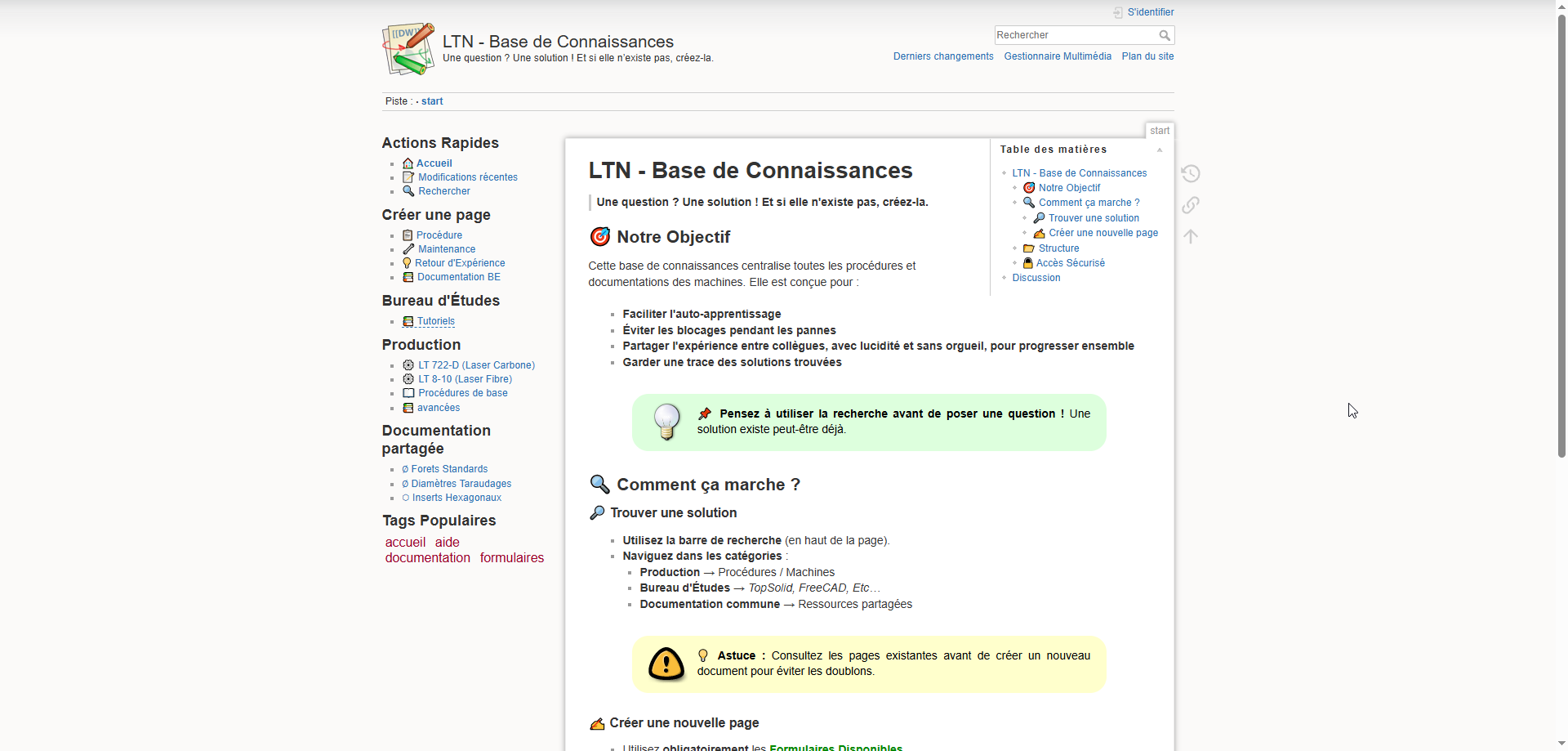Image resolution: width=1568 pixels, height=751 pixels.
Task: Open LT 722-D via its gear icon
Action: [408, 364]
